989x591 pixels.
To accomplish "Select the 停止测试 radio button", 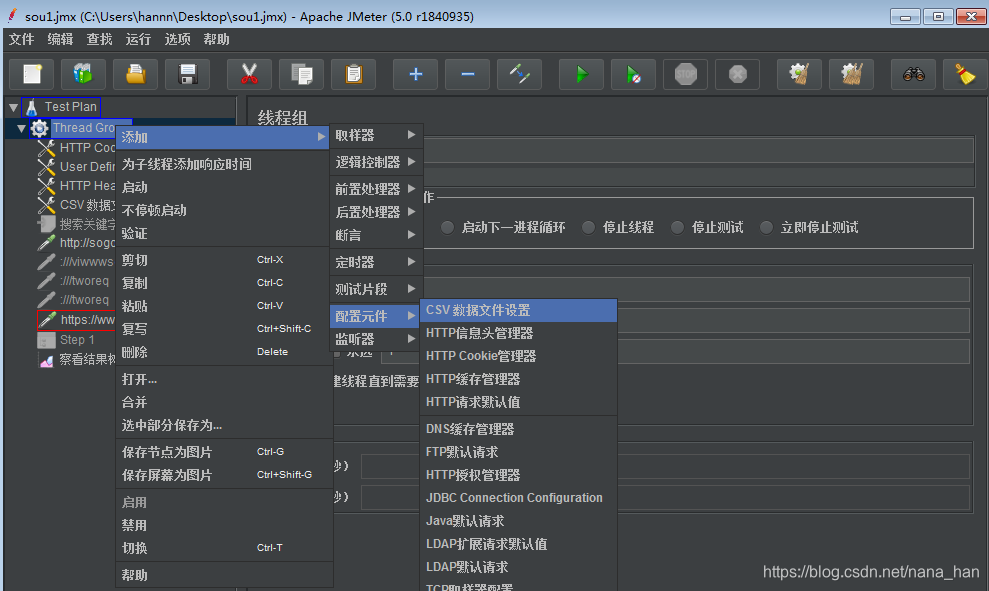I will [x=677, y=227].
